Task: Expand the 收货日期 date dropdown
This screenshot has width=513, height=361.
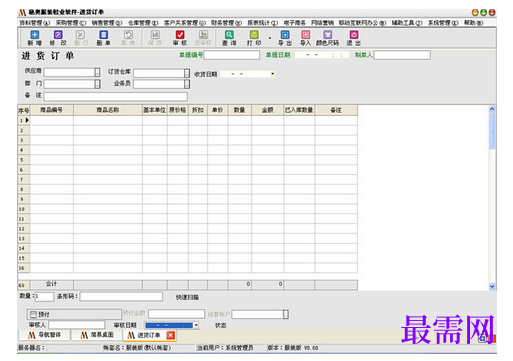Action: (272, 74)
